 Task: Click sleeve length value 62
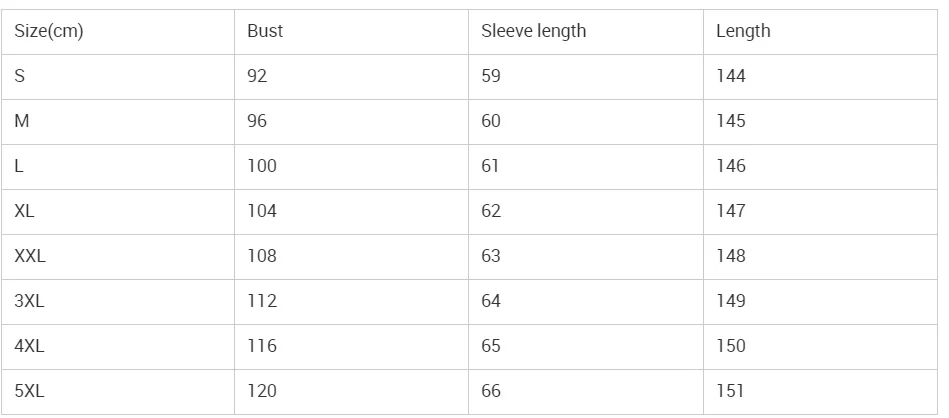pyautogui.click(x=491, y=211)
